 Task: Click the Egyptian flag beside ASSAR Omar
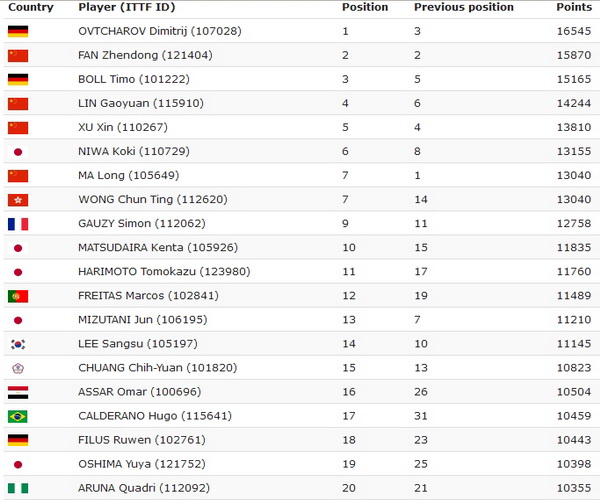(18, 392)
